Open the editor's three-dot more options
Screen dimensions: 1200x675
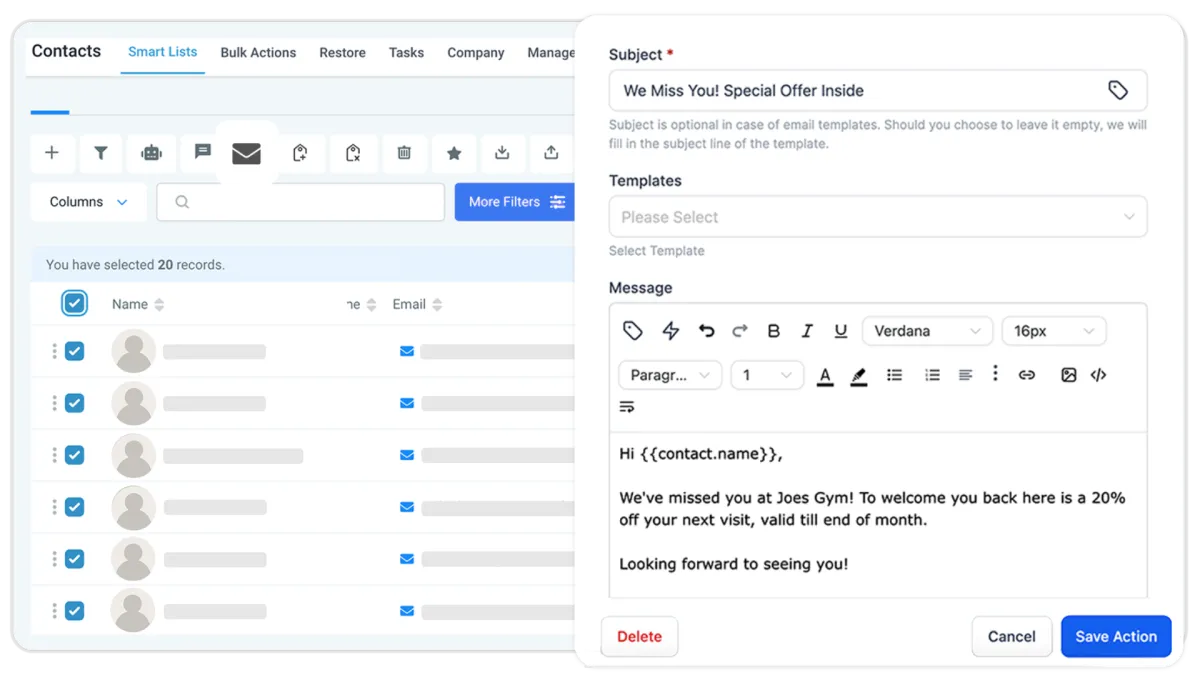(x=995, y=373)
